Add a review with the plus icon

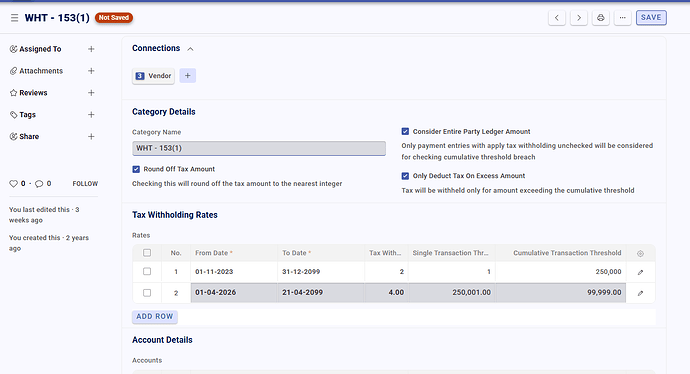click(91, 93)
